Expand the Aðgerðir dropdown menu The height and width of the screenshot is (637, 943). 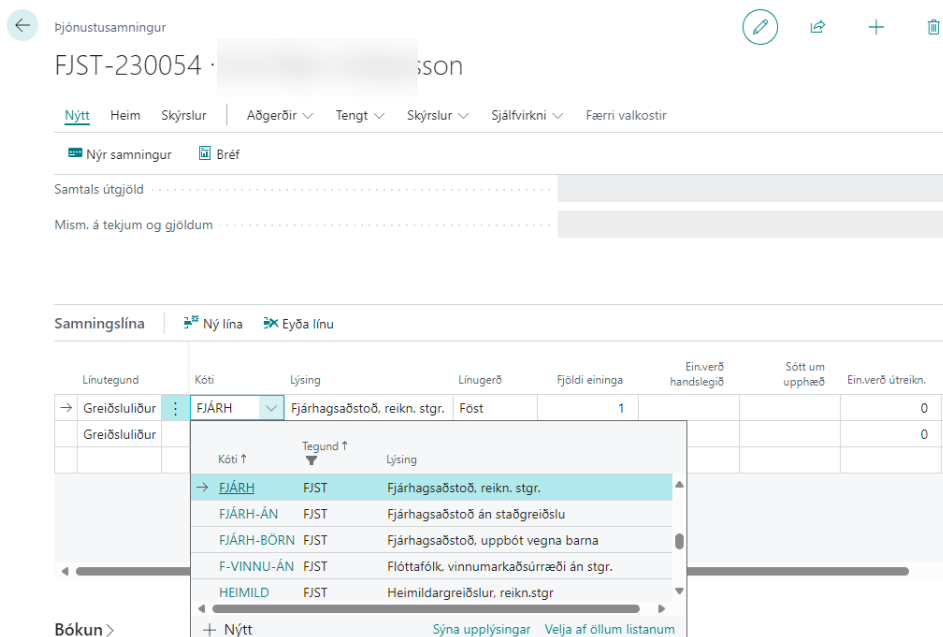[280, 115]
